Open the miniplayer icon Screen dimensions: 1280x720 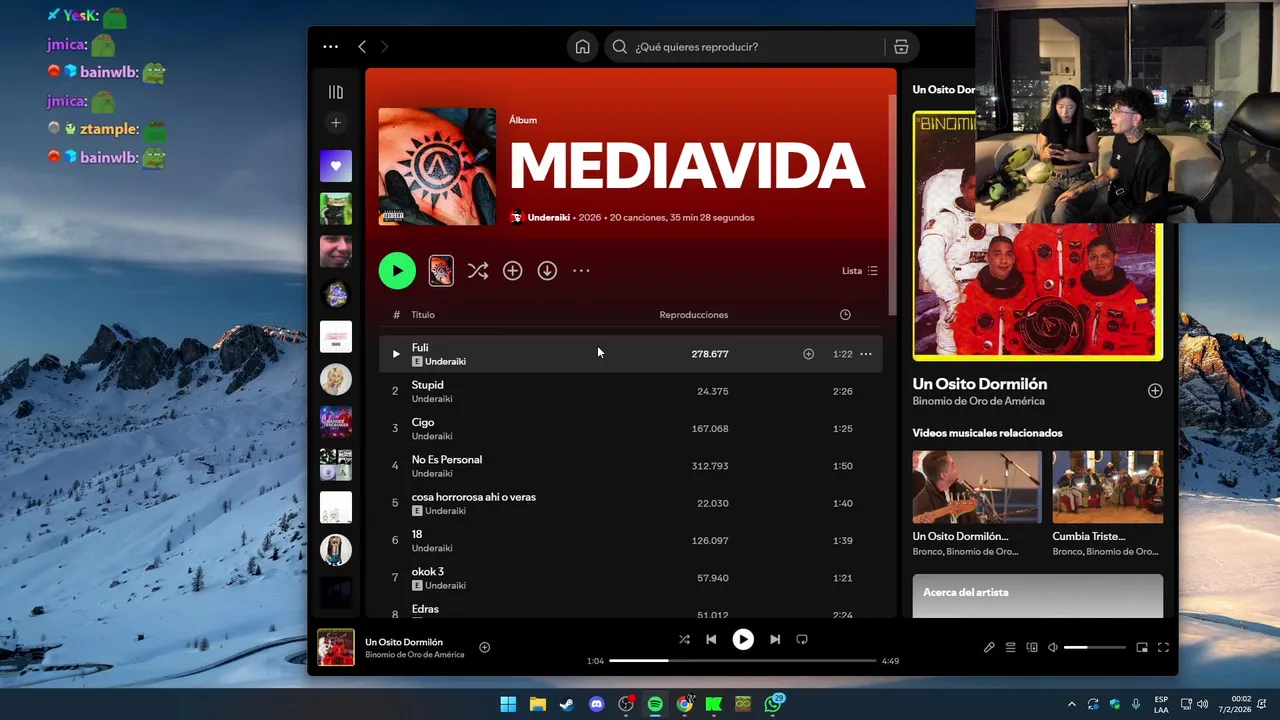coord(1142,647)
